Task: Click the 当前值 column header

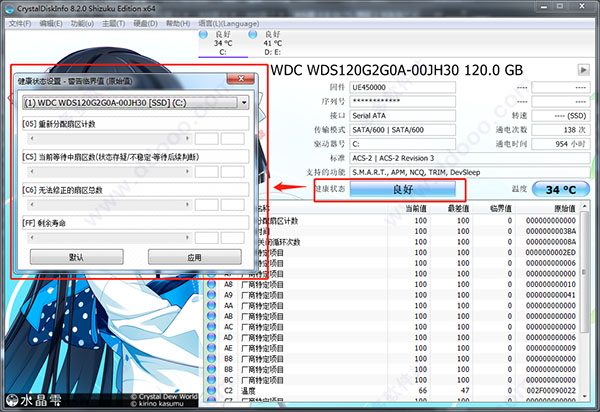Action: pyautogui.click(x=408, y=208)
